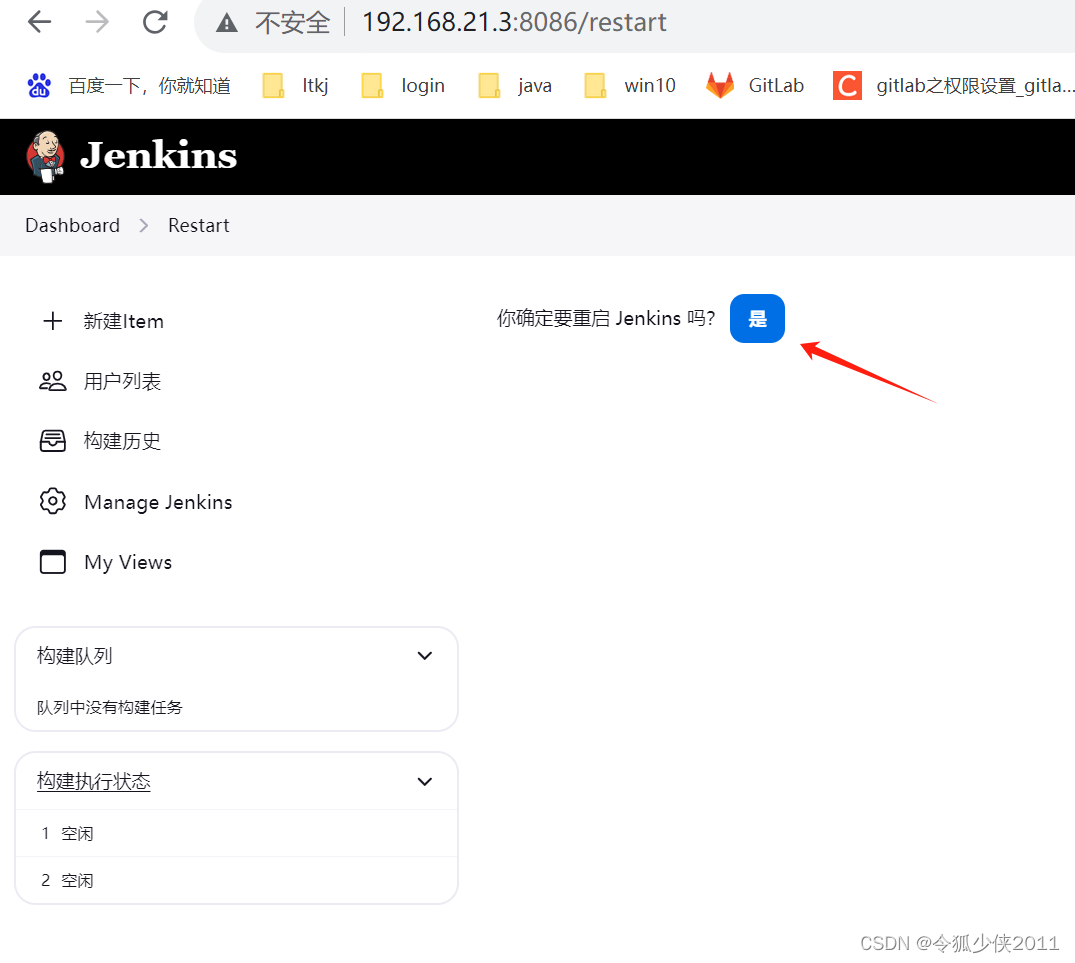Viewport: 1075px width, 963px height.
Task: Click the not-secure warning triangle icon
Action: point(227,23)
